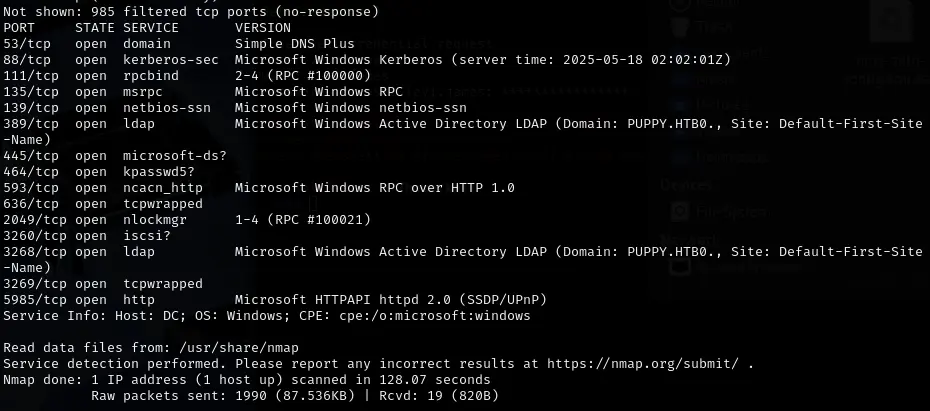The width and height of the screenshot is (930, 411).
Task: Click the nlockmgr service name
Action: coord(155,219)
